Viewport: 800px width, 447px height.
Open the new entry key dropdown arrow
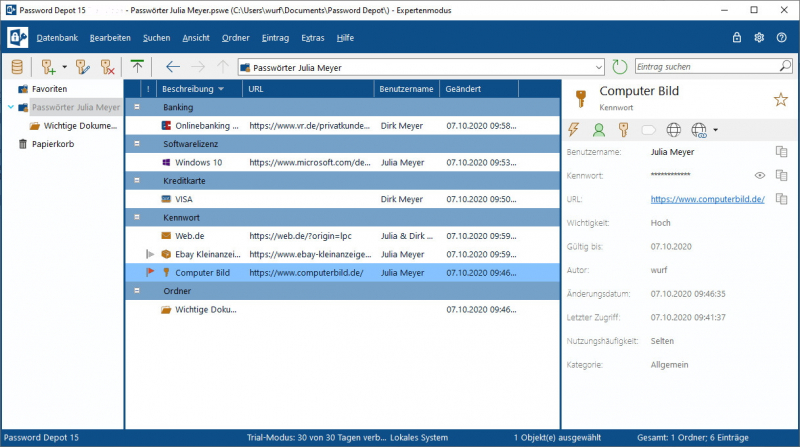[x=64, y=67]
